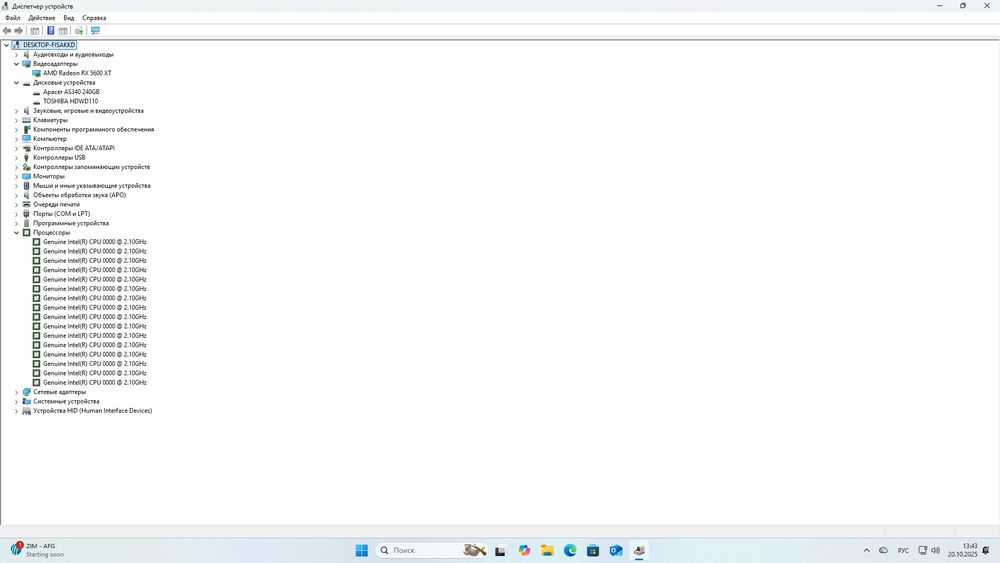
Task: Select the Компьютер category label
Action: tap(50, 139)
